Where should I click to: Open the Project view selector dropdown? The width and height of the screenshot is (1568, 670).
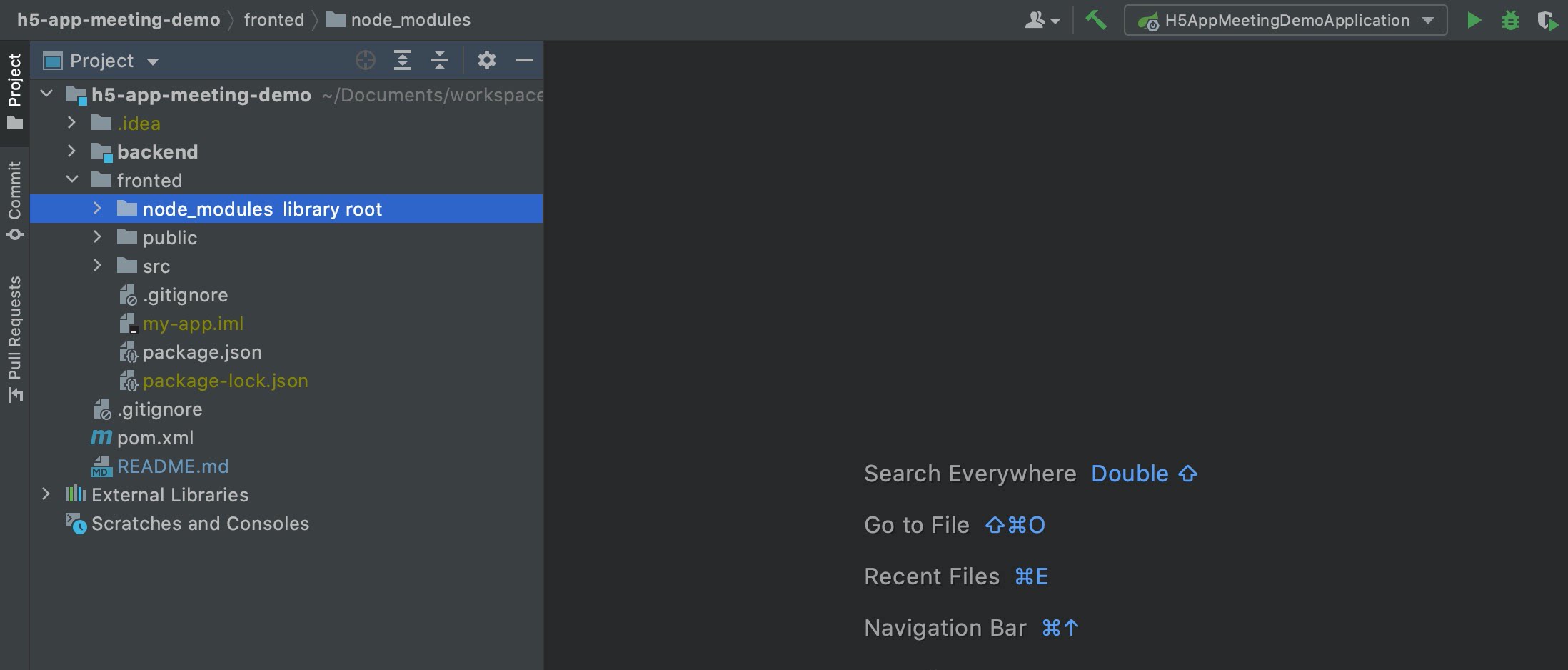pyautogui.click(x=101, y=61)
